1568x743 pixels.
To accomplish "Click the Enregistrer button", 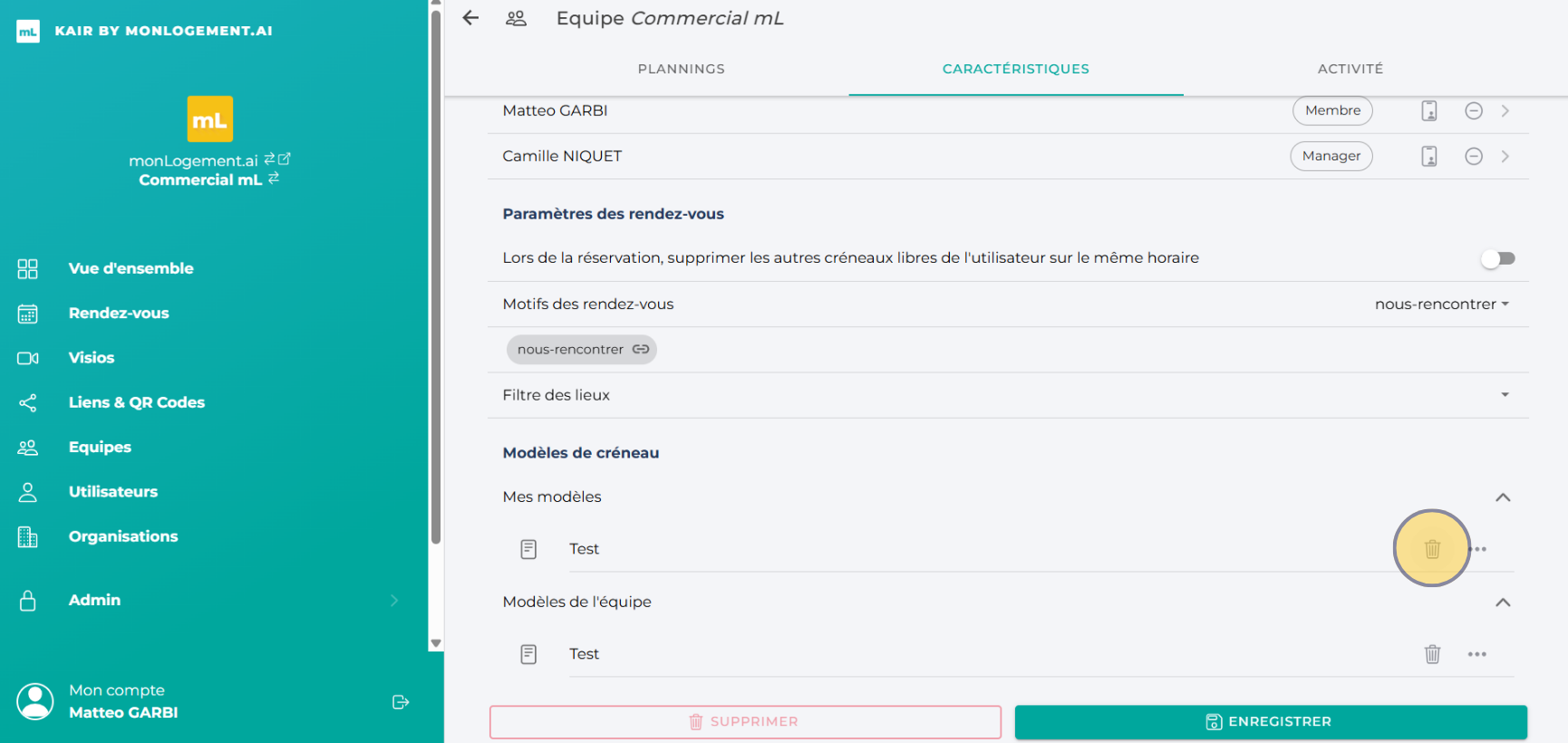I will [1270, 722].
